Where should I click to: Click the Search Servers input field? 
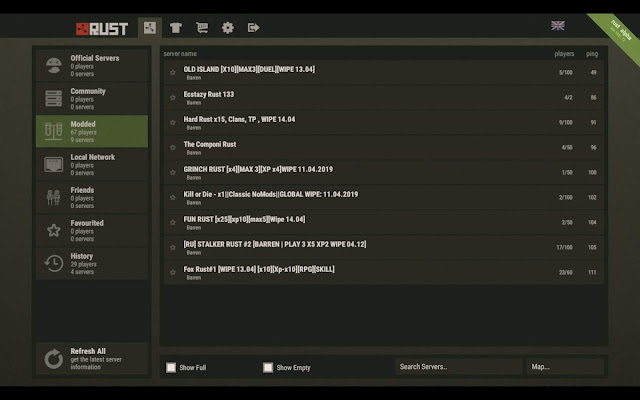[459, 367]
